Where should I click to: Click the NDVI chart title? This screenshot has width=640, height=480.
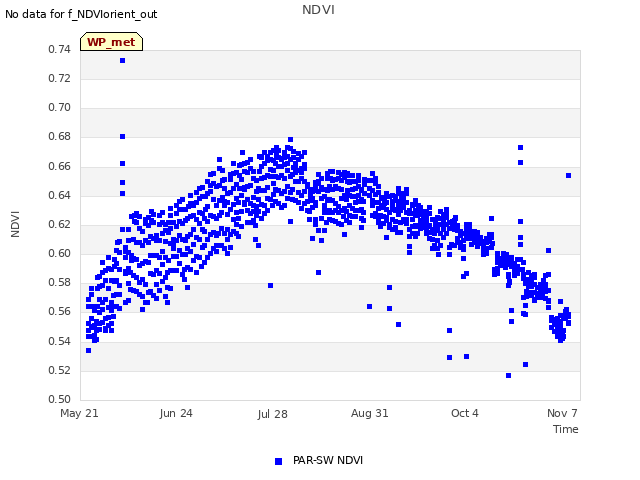coord(318,9)
